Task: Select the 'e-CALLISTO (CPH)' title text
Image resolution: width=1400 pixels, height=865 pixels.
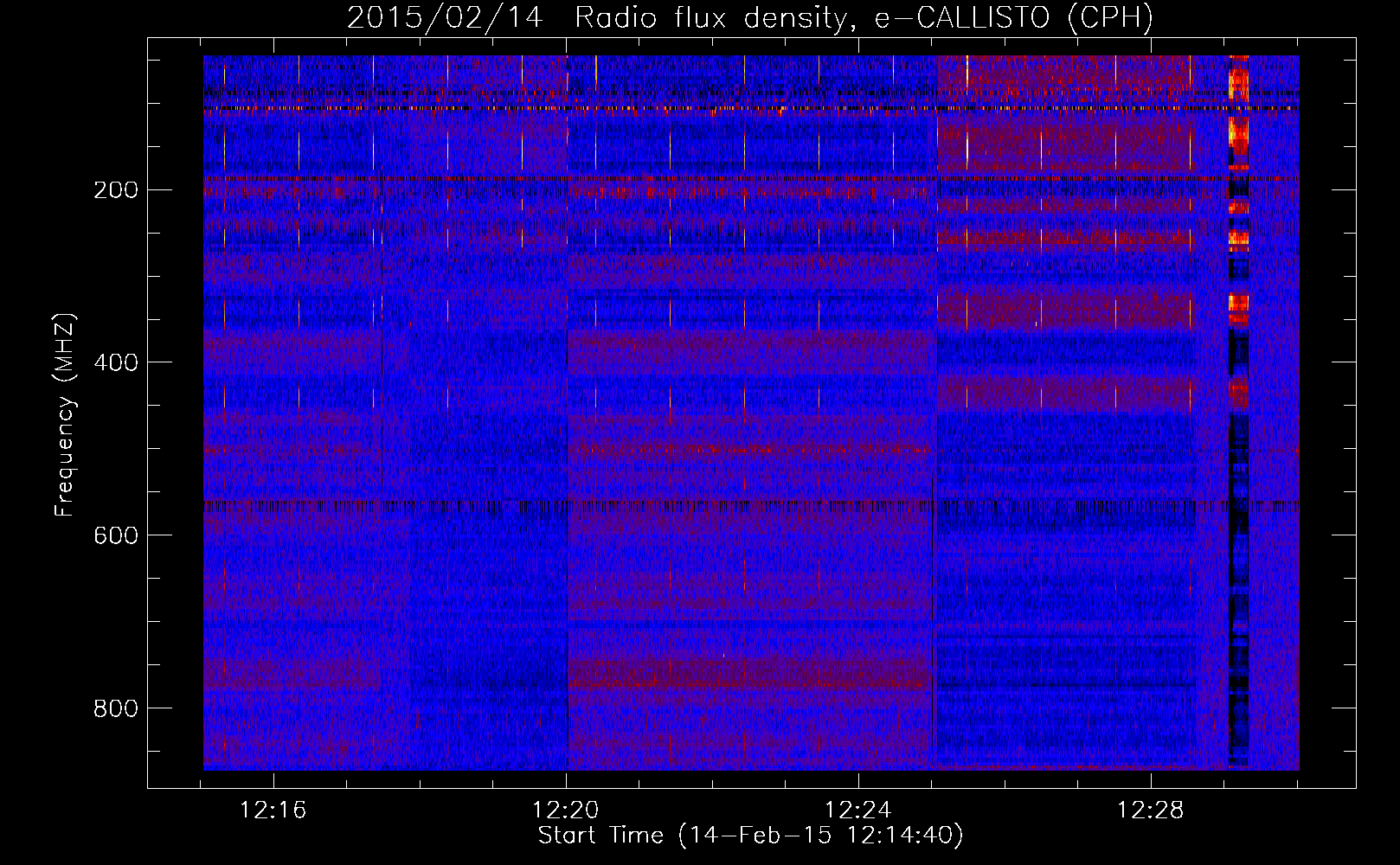Action: click(1014, 18)
